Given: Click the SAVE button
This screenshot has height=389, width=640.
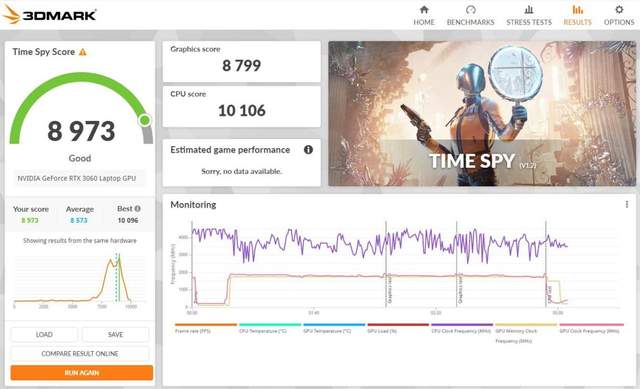Looking at the screenshot, I should (x=116, y=334).
